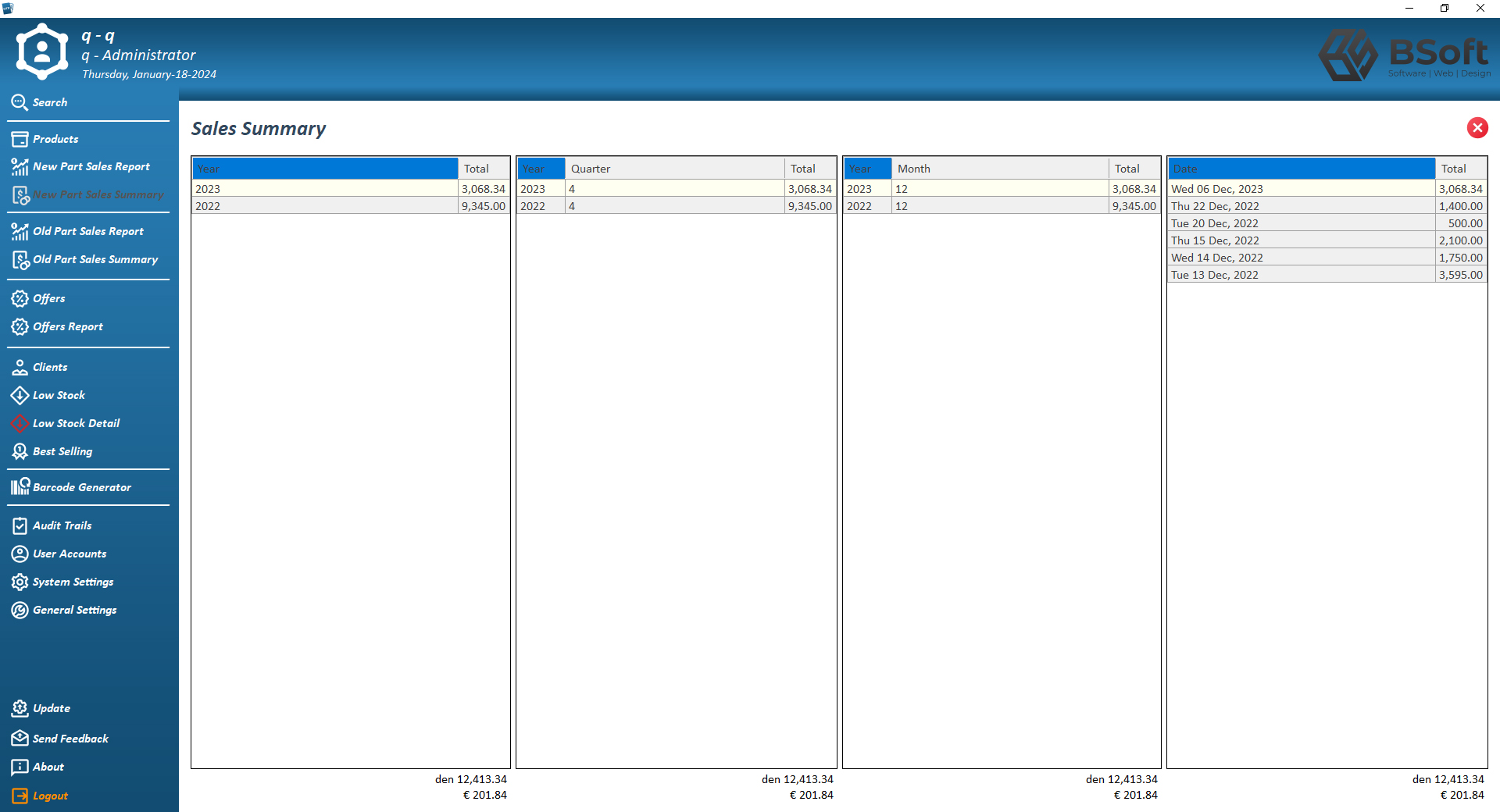Sort by Year header in yearly table

pyautogui.click(x=325, y=169)
